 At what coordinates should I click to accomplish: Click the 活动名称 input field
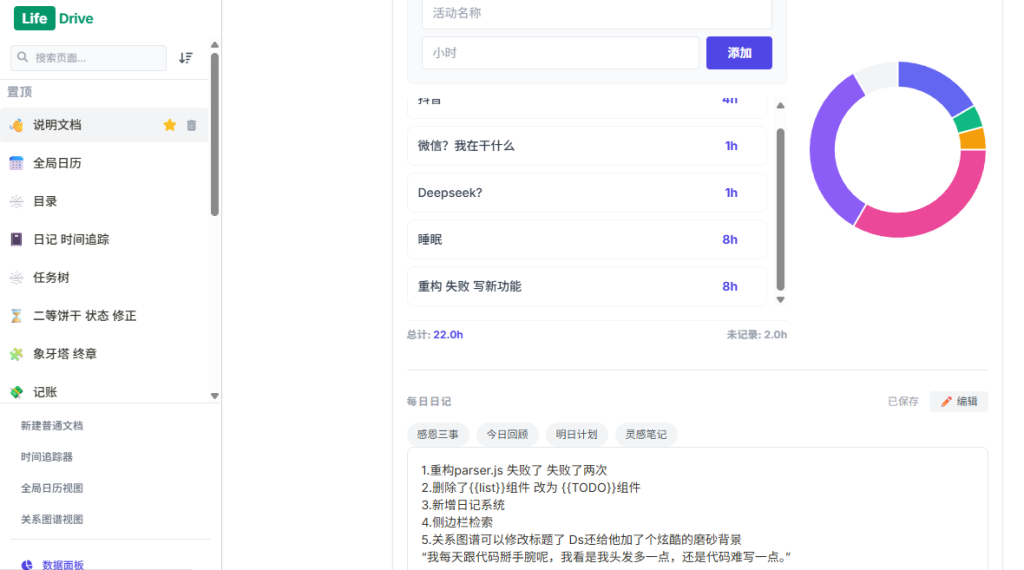point(596,14)
